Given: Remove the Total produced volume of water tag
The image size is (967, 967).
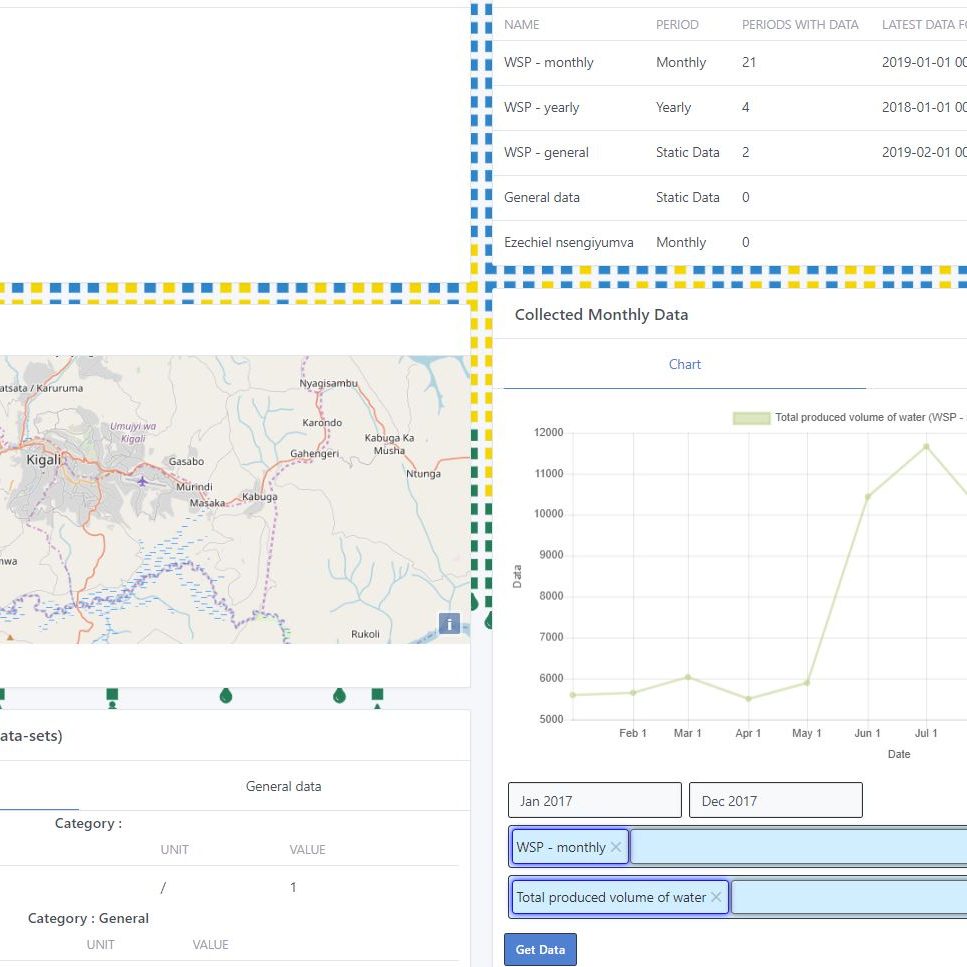Looking at the screenshot, I should click(x=716, y=897).
